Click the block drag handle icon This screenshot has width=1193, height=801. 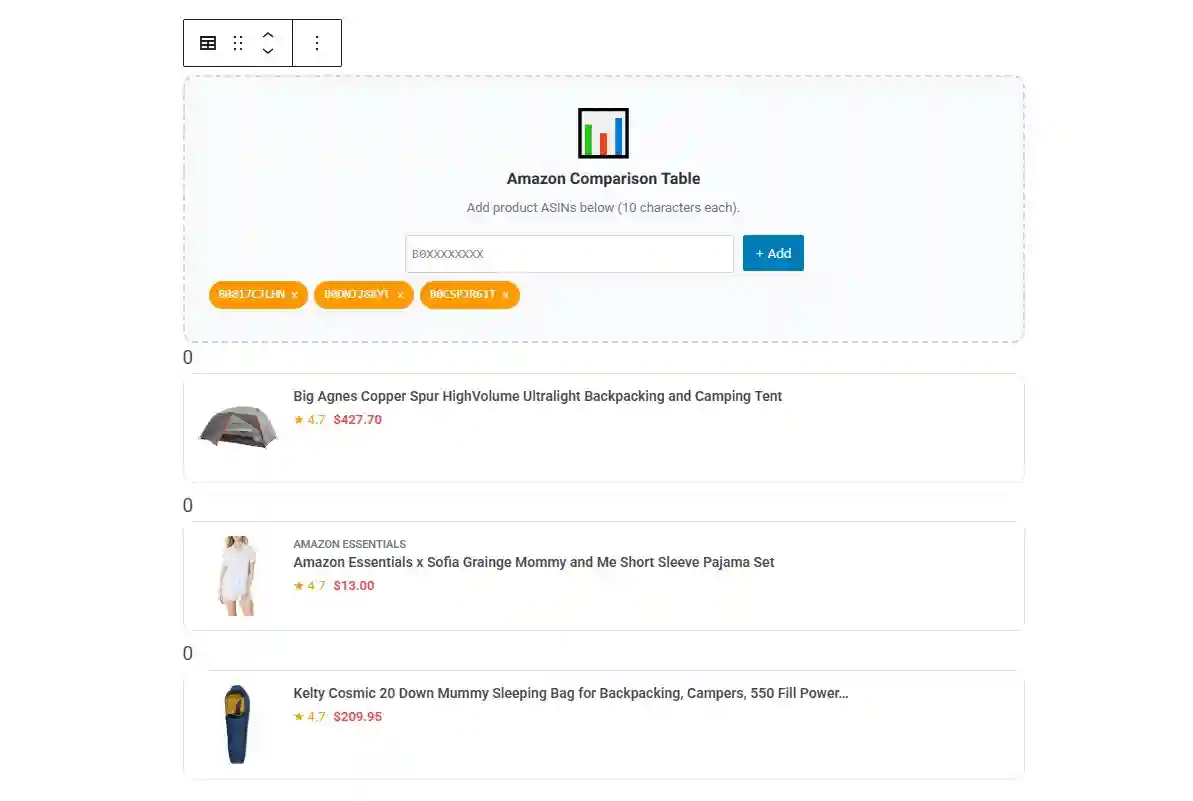(x=238, y=43)
